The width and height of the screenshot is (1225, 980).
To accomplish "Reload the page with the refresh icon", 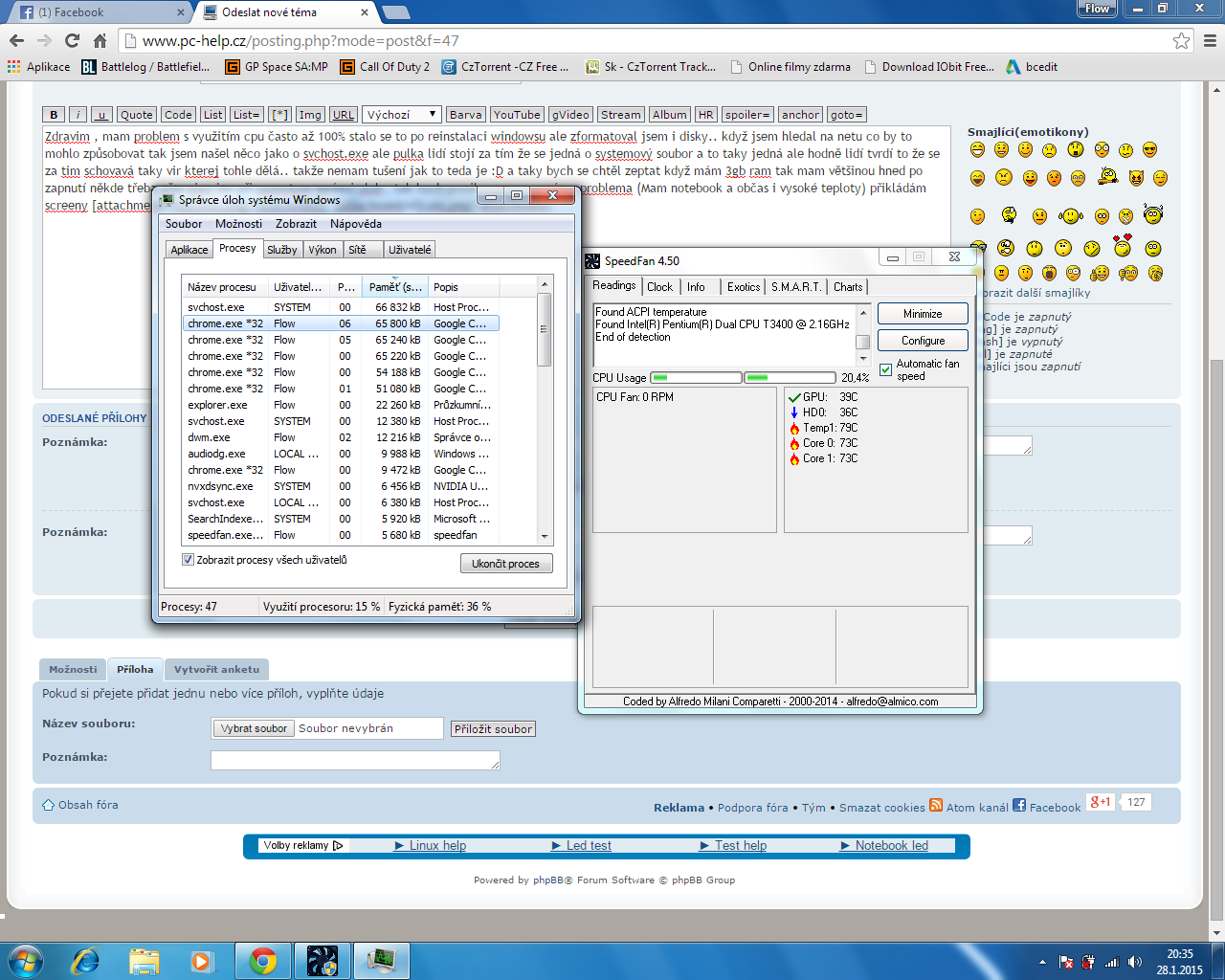I will 72,40.
